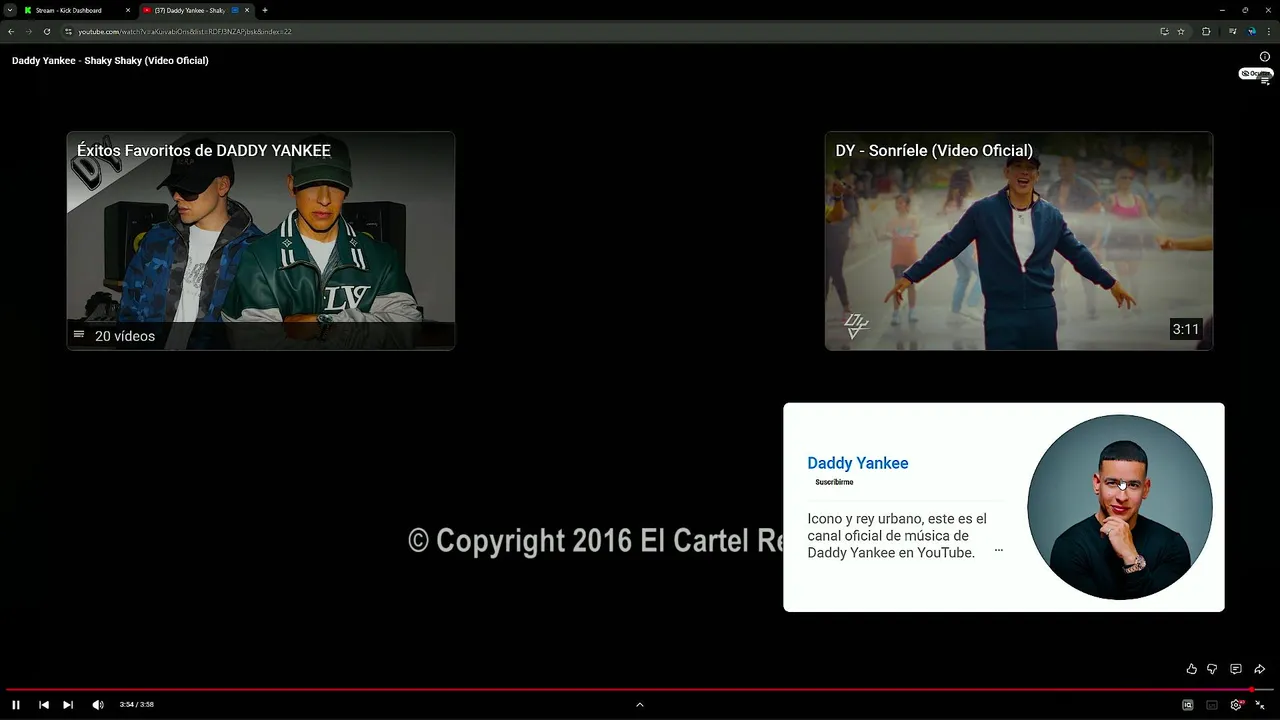The height and width of the screenshot is (720, 1280).
Task: Go forward in the browser
Action: click(x=29, y=31)
